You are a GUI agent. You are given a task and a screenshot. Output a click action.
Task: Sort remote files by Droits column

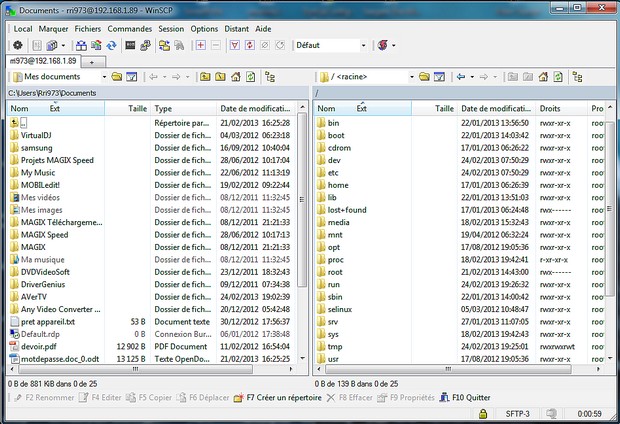[550, 108]
